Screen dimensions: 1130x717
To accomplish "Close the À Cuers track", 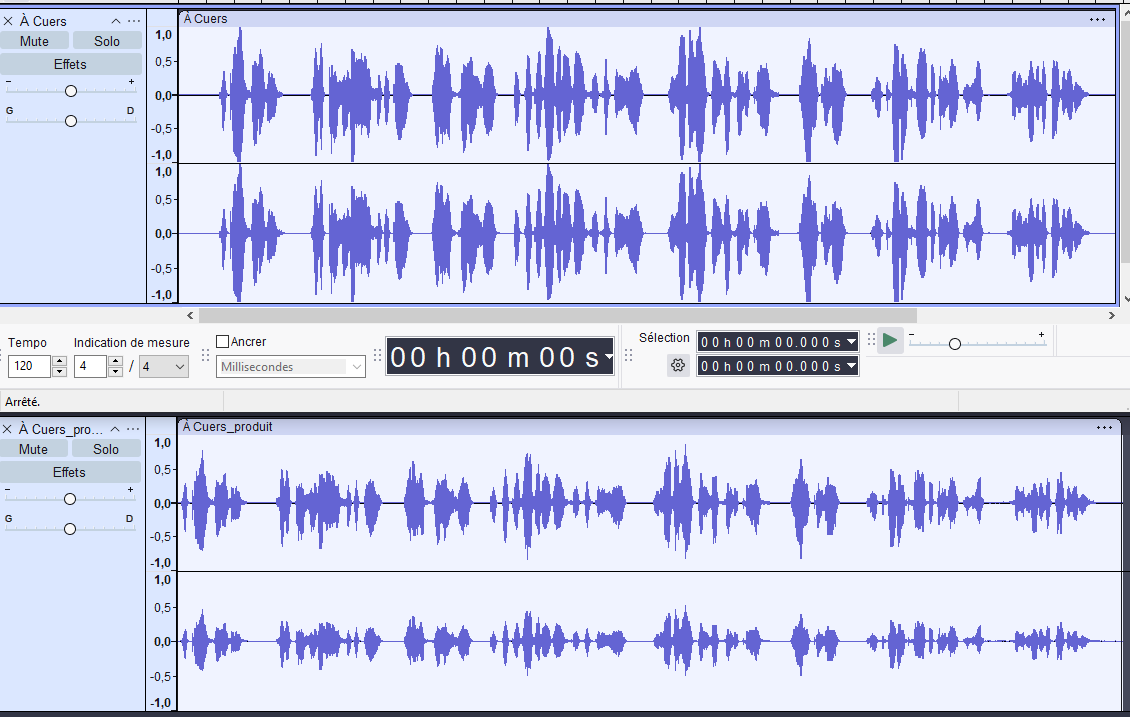I will [9, 21].
